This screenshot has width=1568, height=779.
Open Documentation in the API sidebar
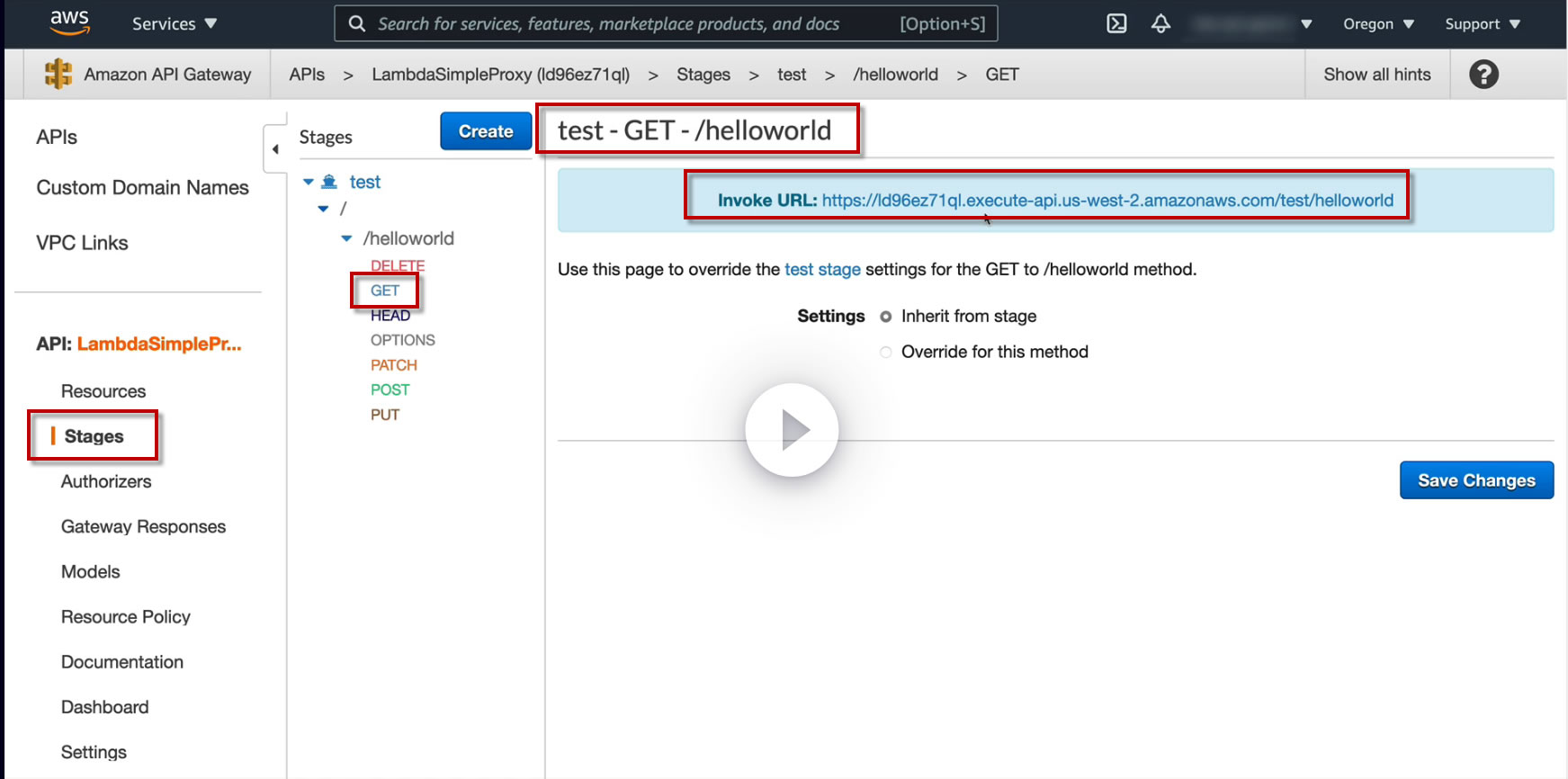pyautogui.click(x=122, y=661)
